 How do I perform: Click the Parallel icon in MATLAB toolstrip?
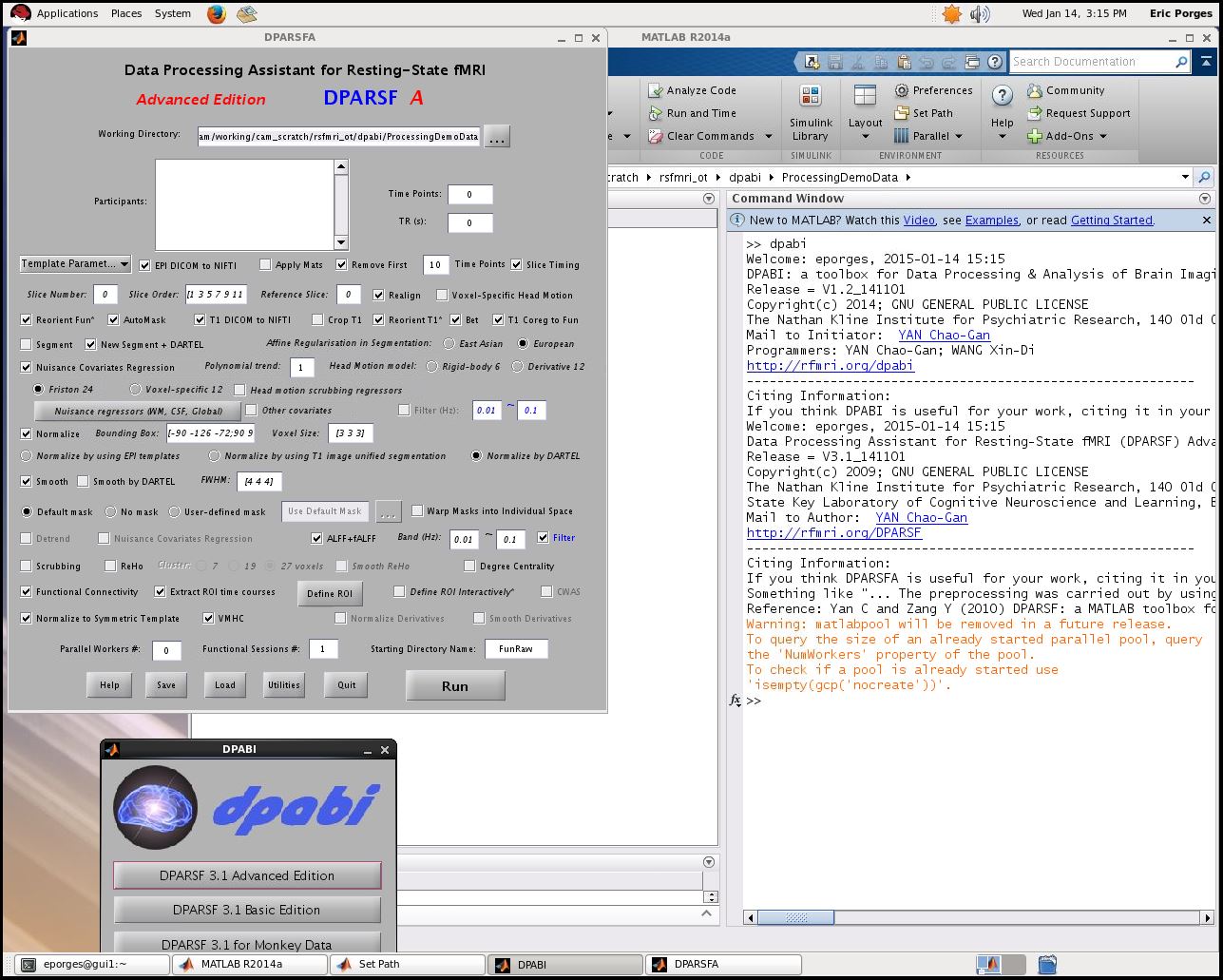coord(901,136)
